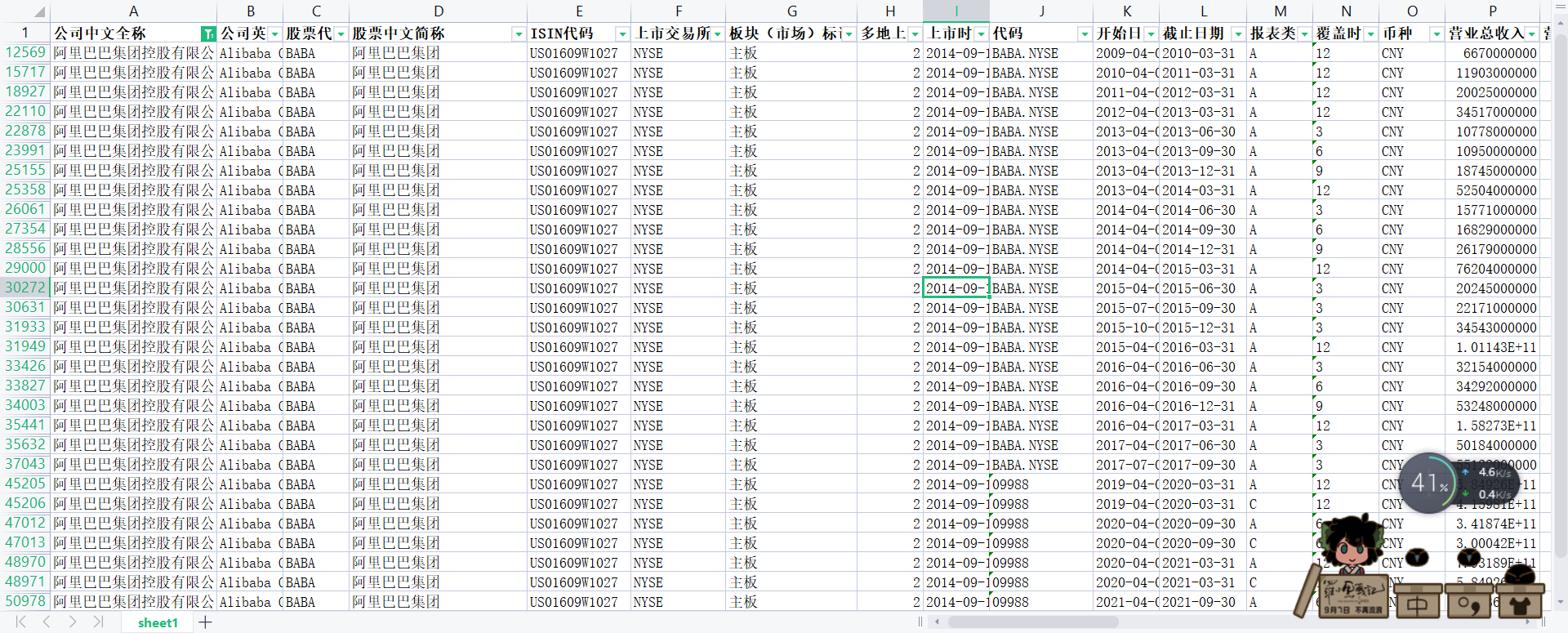
Task: Click 主板 cell in row 23991
Action: pyautogui.click(x=792, y=151)
